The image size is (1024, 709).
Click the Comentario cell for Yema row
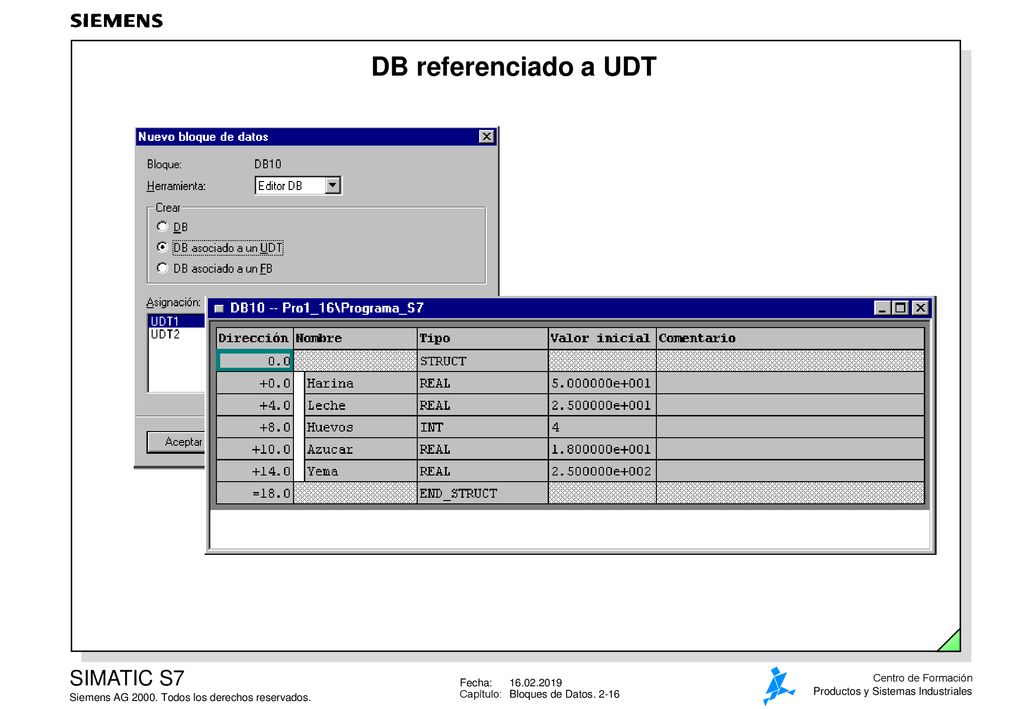coord(790,471)
